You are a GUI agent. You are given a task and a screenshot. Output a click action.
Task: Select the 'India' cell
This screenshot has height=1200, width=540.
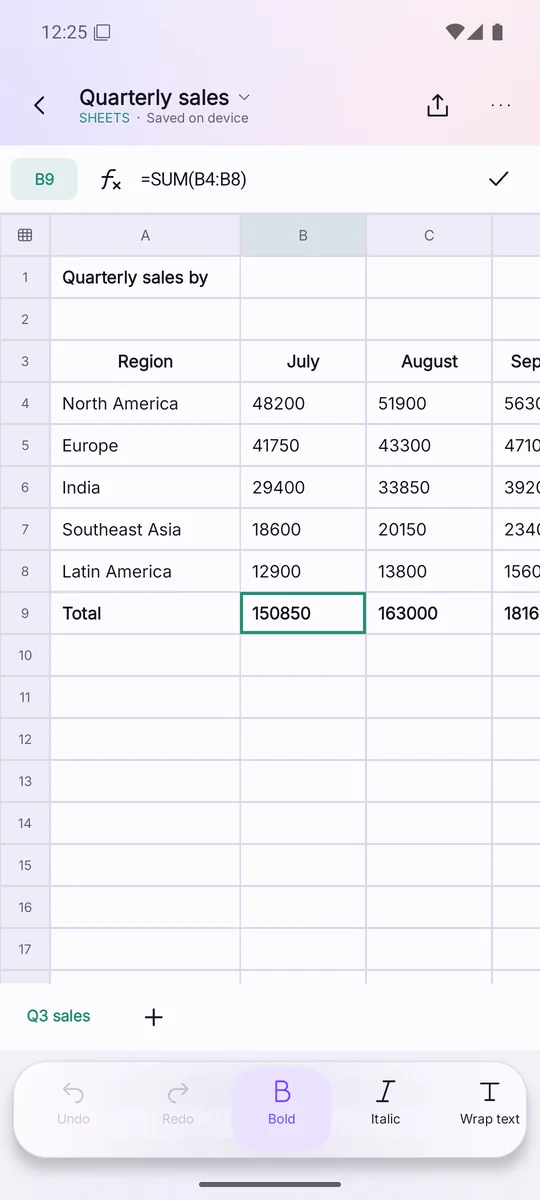coord(145,487)
